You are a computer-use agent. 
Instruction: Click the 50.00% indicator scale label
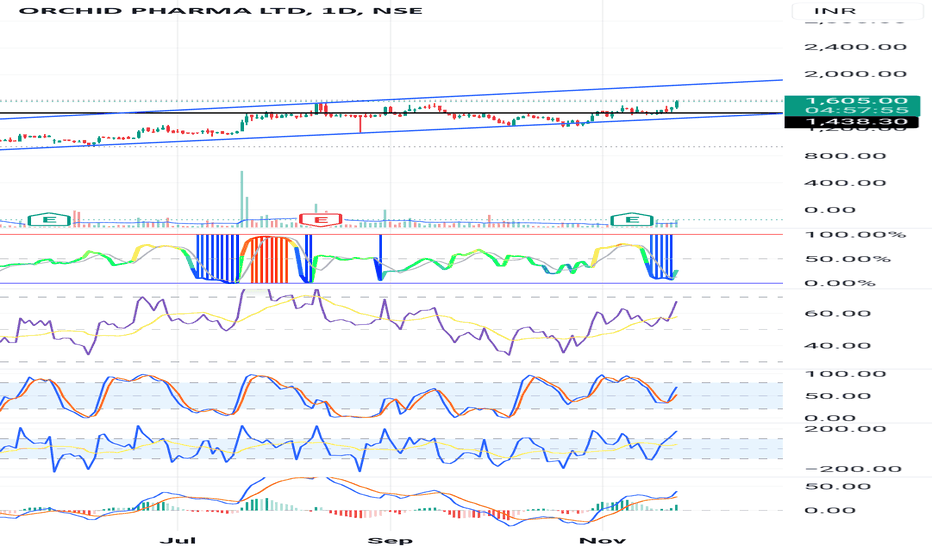click(848, 259)
